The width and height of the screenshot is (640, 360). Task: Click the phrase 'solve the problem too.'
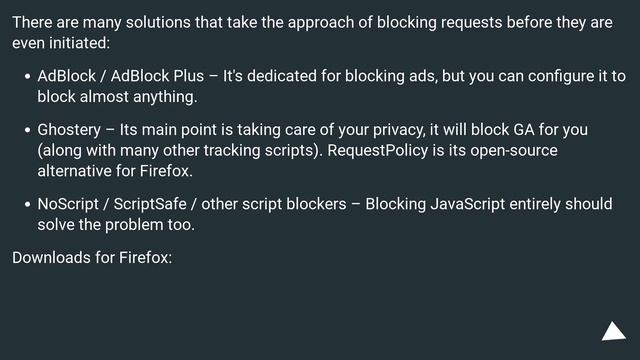116,225
